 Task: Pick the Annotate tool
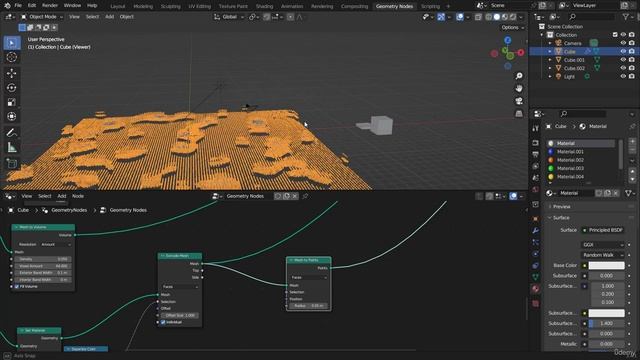11,133
